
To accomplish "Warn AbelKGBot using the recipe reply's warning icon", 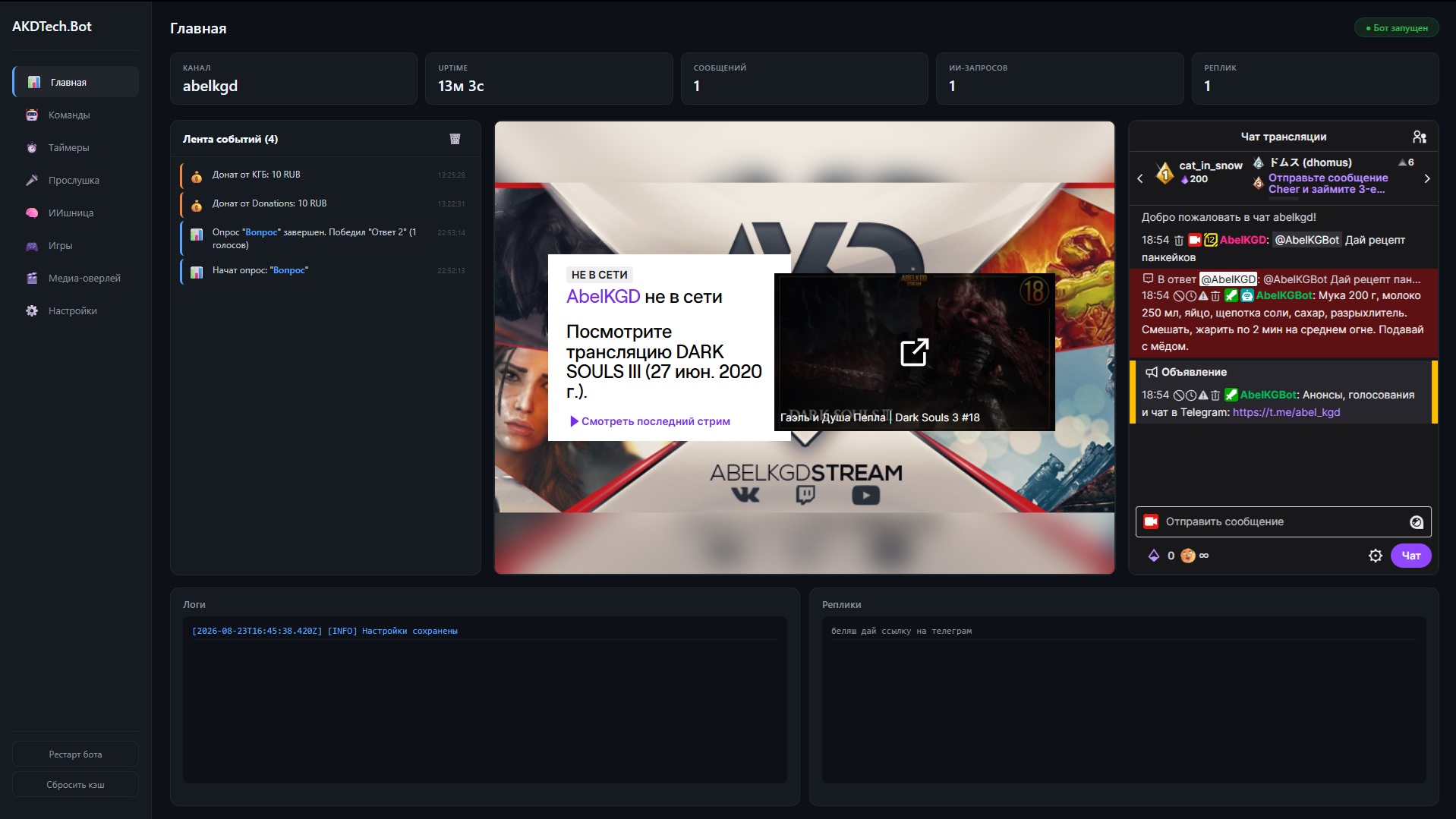I will [1202, 296].
